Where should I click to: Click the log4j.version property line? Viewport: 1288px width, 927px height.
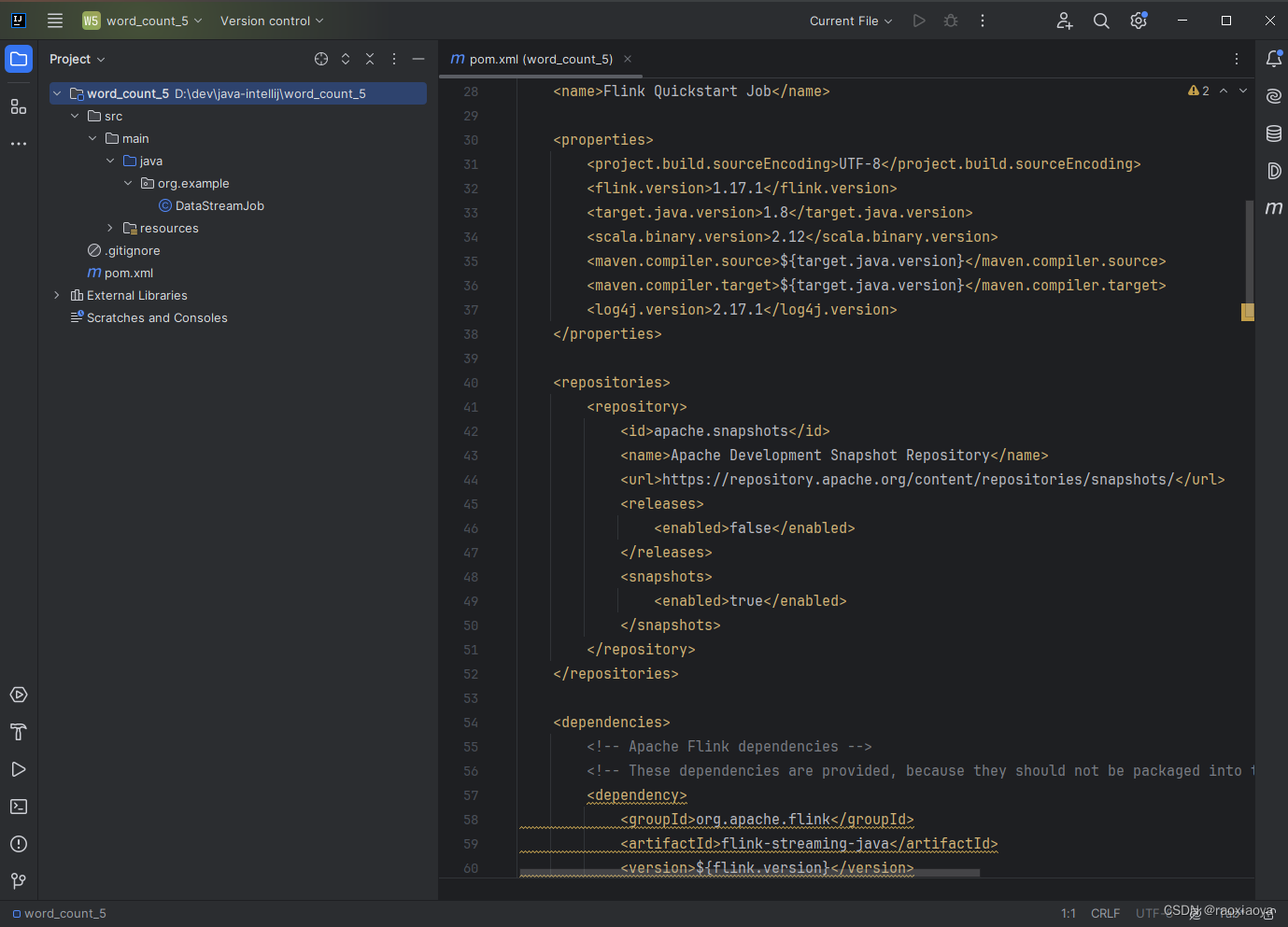[742, 310]
